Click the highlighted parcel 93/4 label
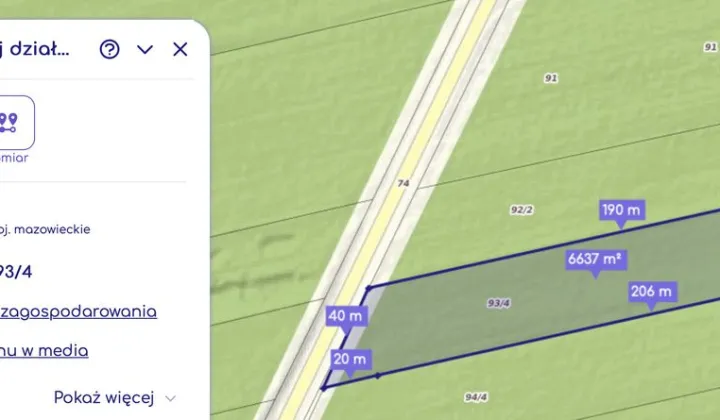 498,303
